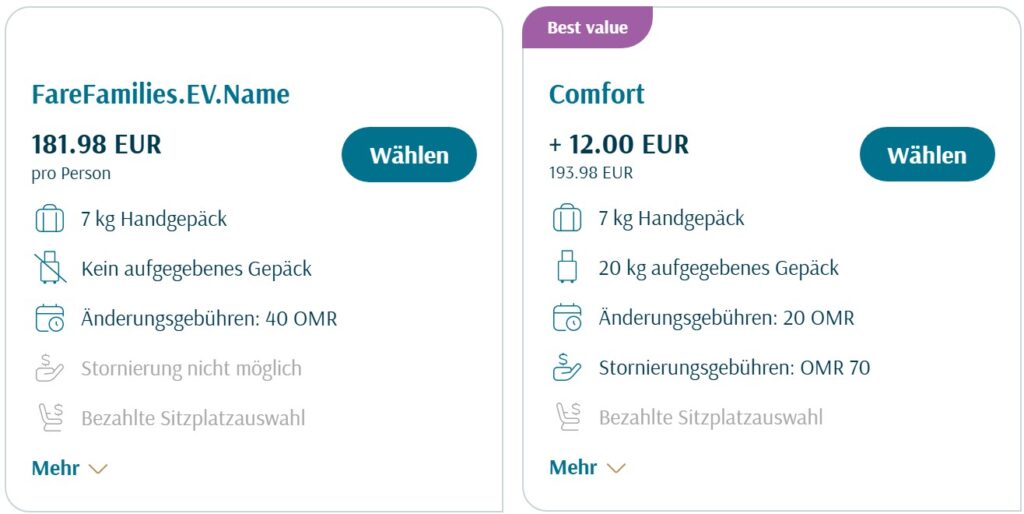The image size is (1024, 514).
Task: Click paid seat icon in the left fare card
Action: point(50,417)
